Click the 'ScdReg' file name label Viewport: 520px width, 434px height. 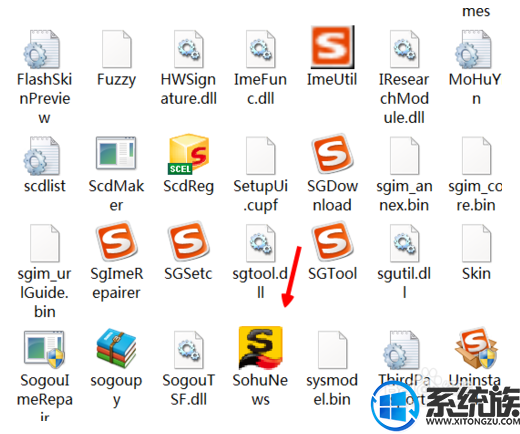coord(188,187)
